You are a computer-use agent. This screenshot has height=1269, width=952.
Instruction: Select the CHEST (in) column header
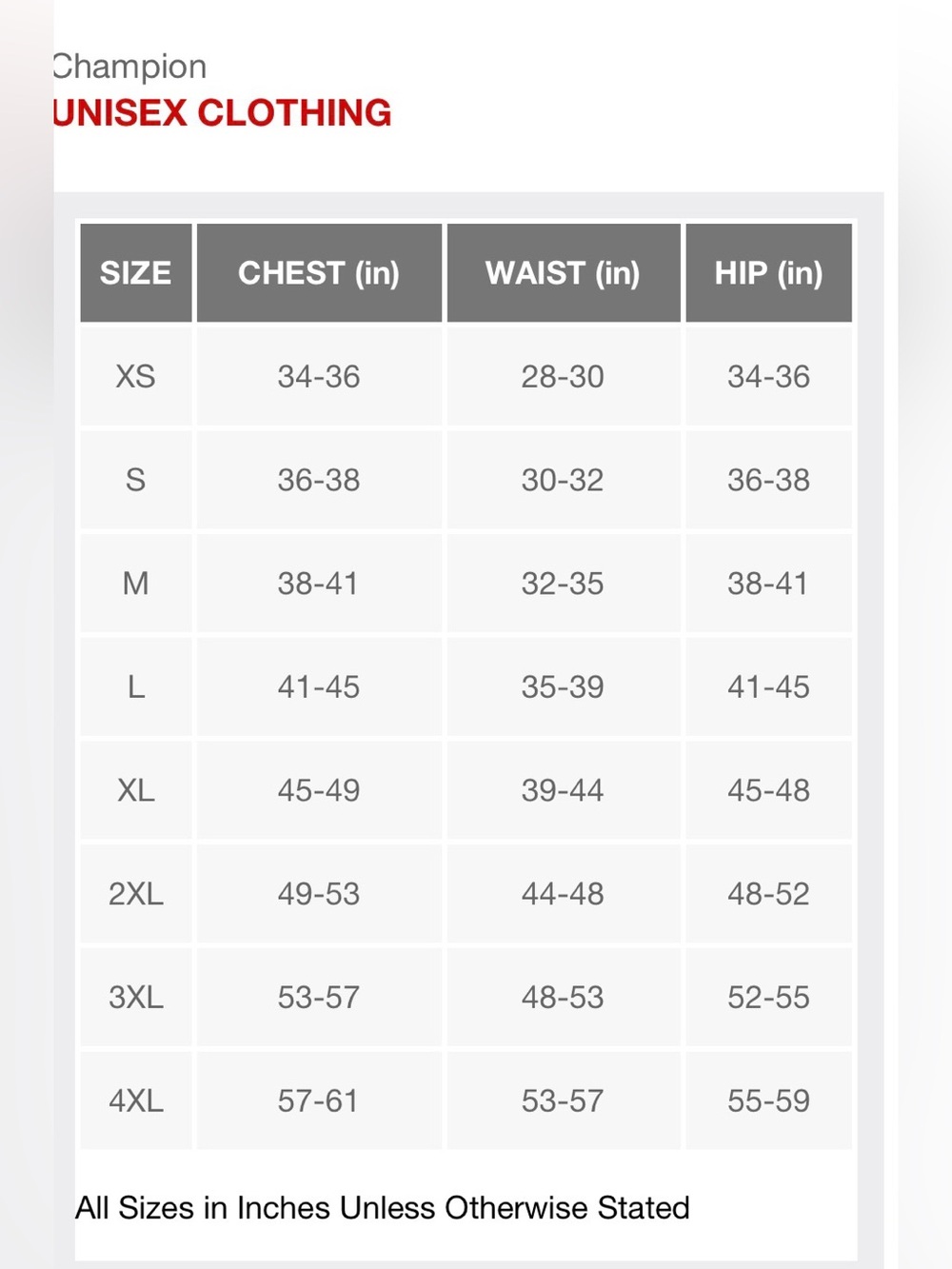pos(319,273)
